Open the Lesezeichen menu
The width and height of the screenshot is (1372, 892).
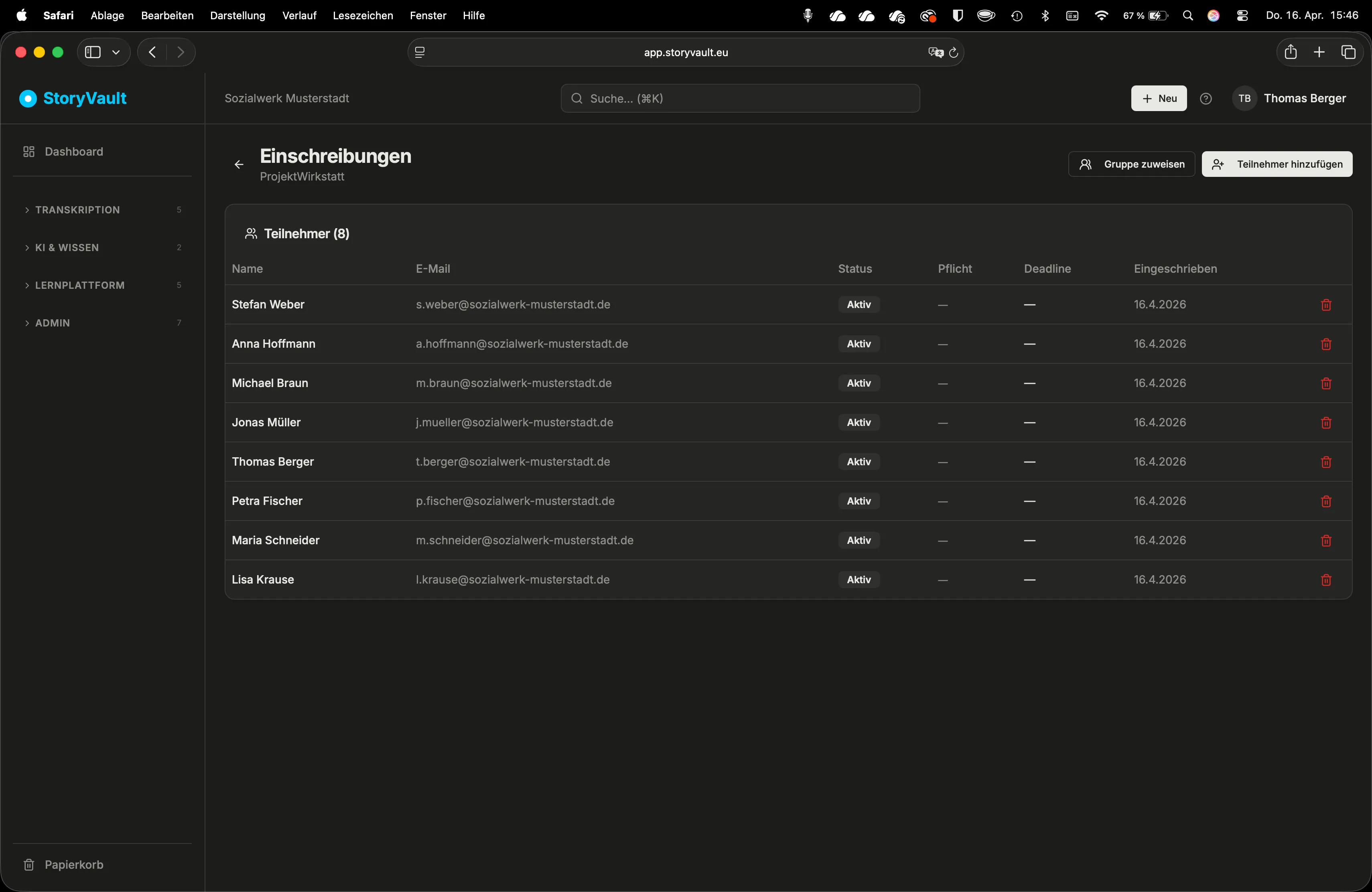[x=363, y=16]
